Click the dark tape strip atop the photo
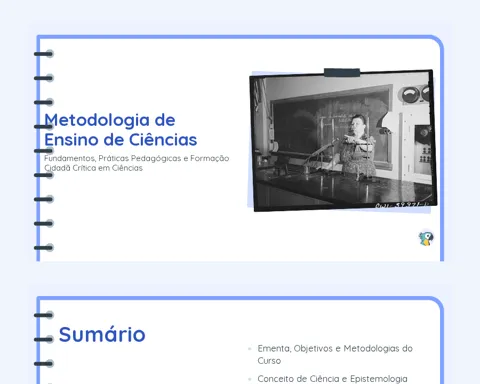 342,72
